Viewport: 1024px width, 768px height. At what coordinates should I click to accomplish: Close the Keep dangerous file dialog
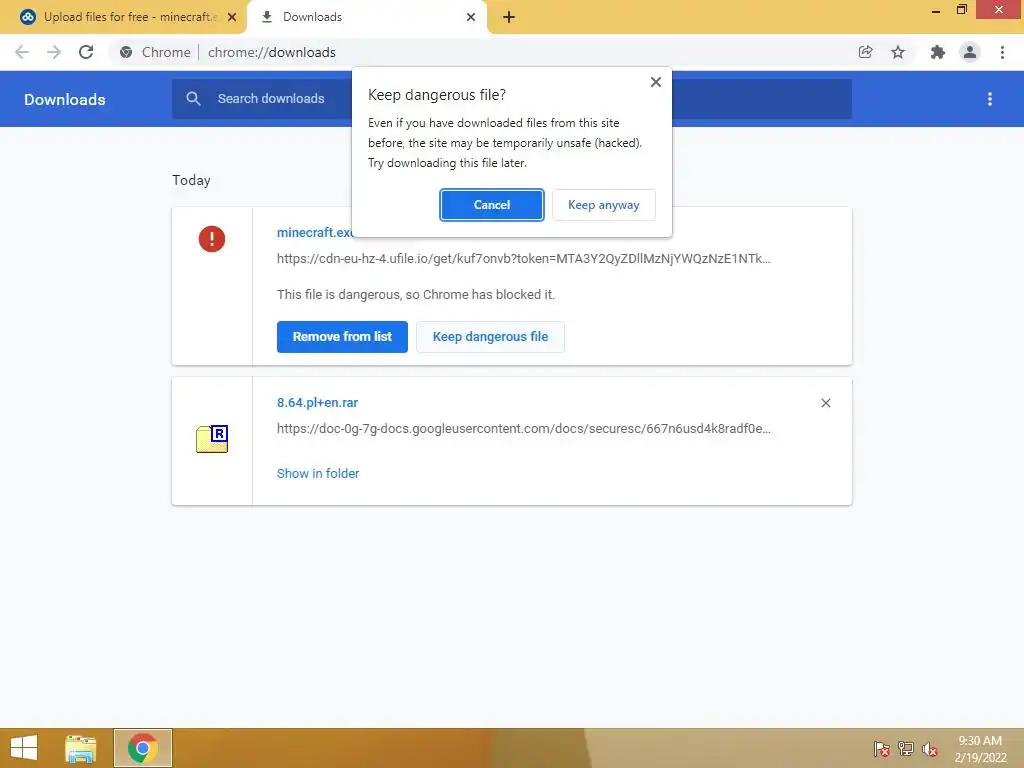tap(656, 82)
